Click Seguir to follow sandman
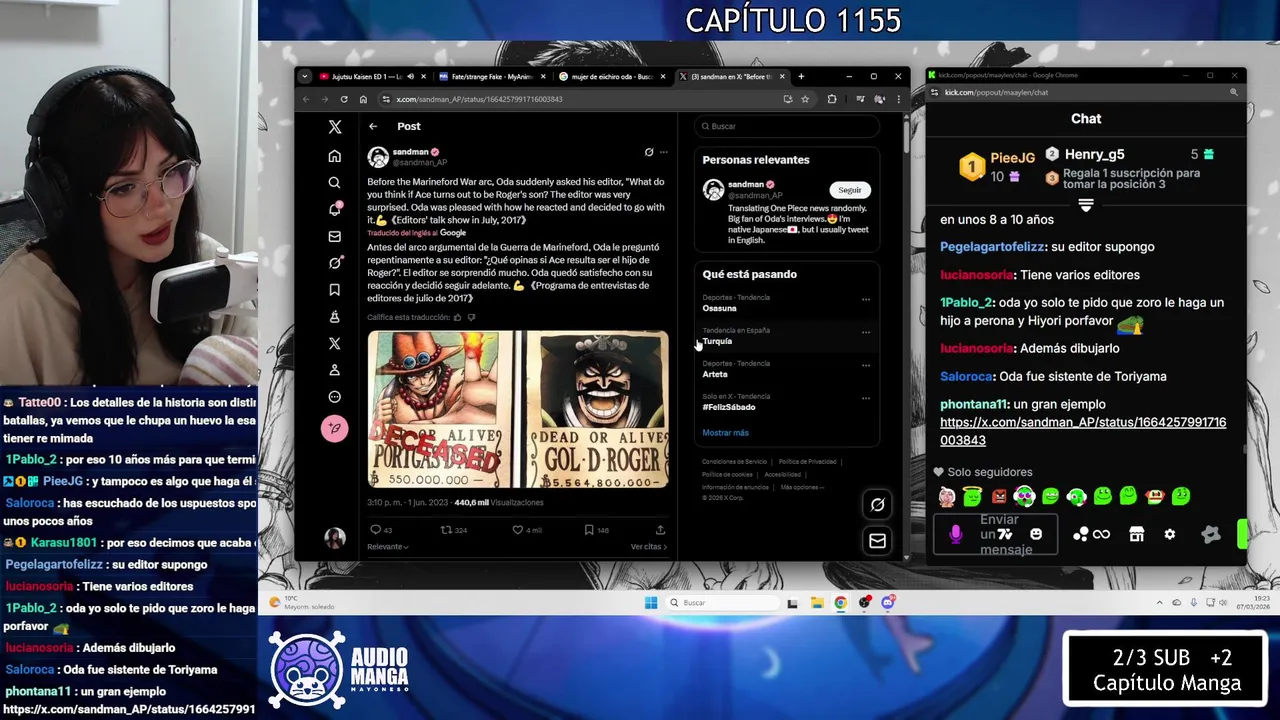The height and width of the screenshot is (720, 1280). pos(850,190)
